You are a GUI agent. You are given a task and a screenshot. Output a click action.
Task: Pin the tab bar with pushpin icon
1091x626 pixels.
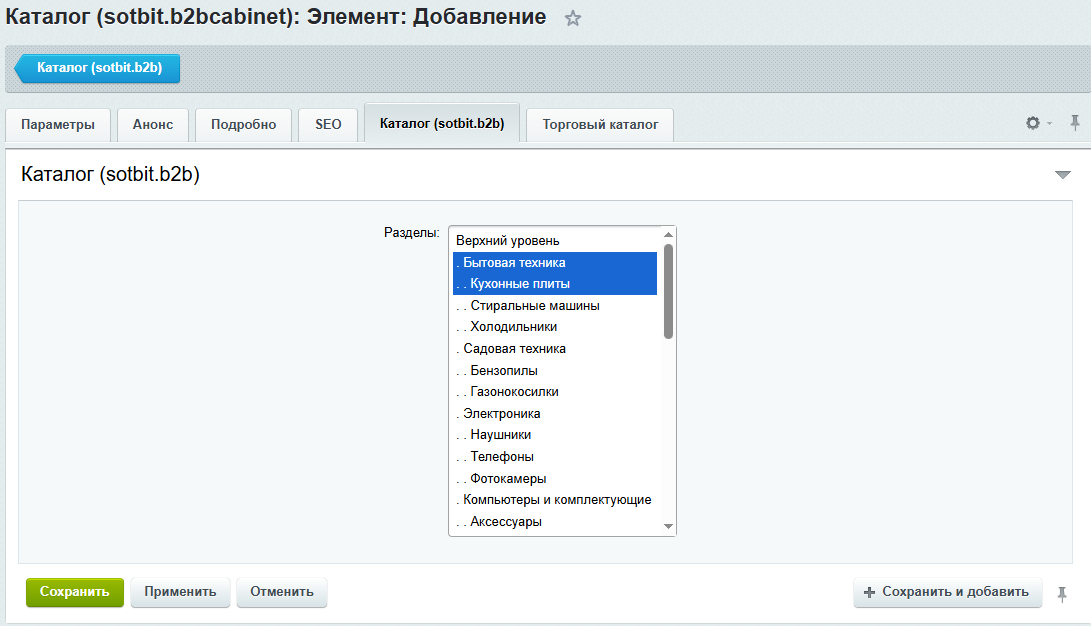pyautogui.click(x=1074, y=123)
